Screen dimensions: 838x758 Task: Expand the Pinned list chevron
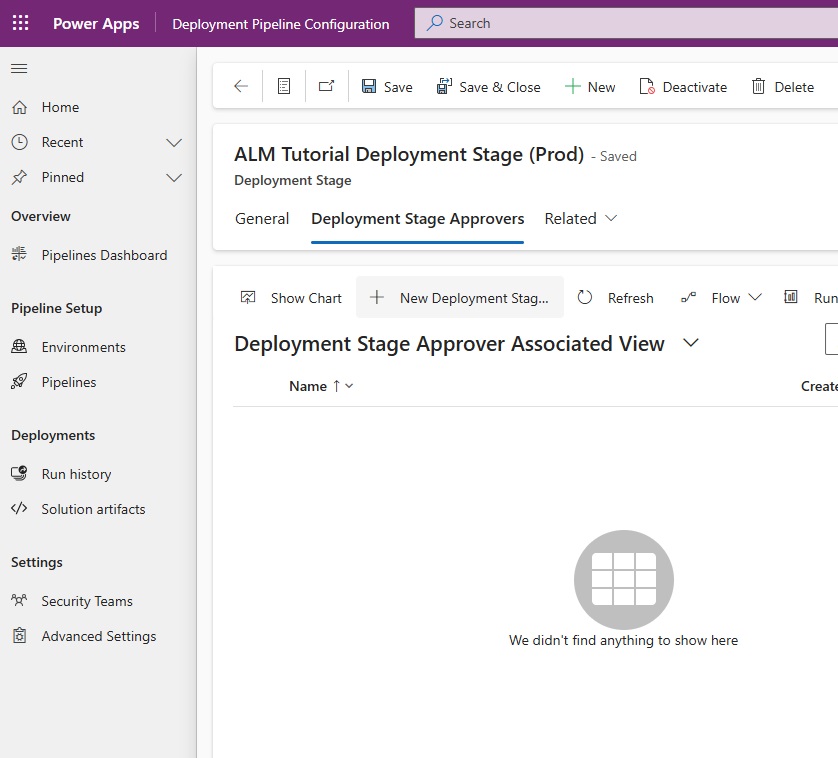click(x=174, y=177)
